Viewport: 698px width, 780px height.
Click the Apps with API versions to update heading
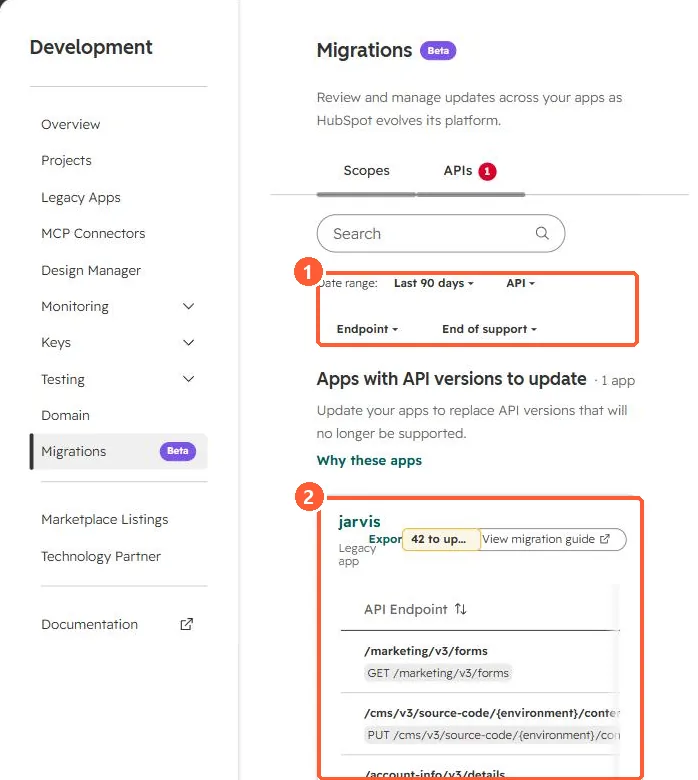(451, 379)
